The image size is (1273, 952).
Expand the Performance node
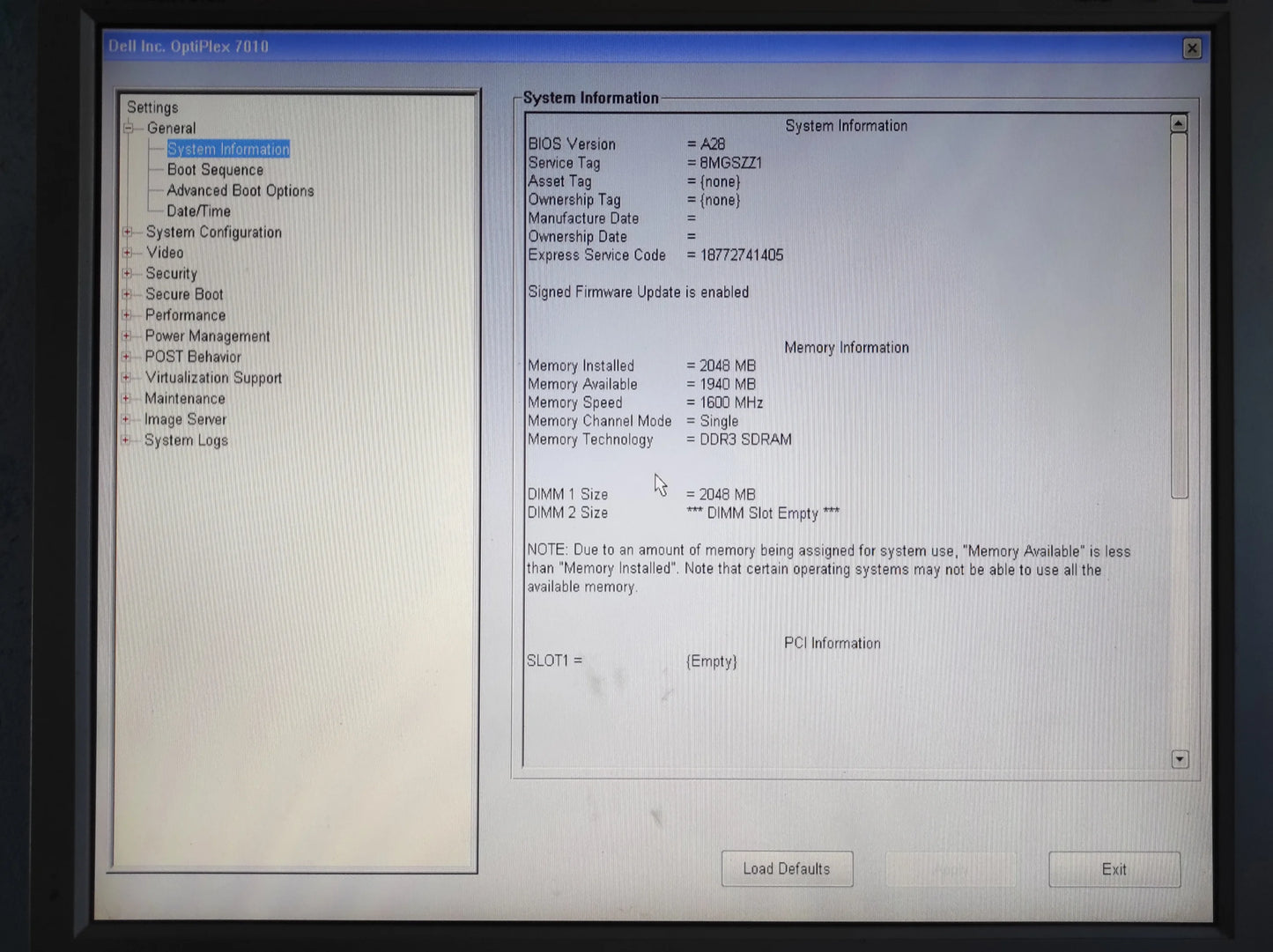pyautogui.click(x=127, y=315)
